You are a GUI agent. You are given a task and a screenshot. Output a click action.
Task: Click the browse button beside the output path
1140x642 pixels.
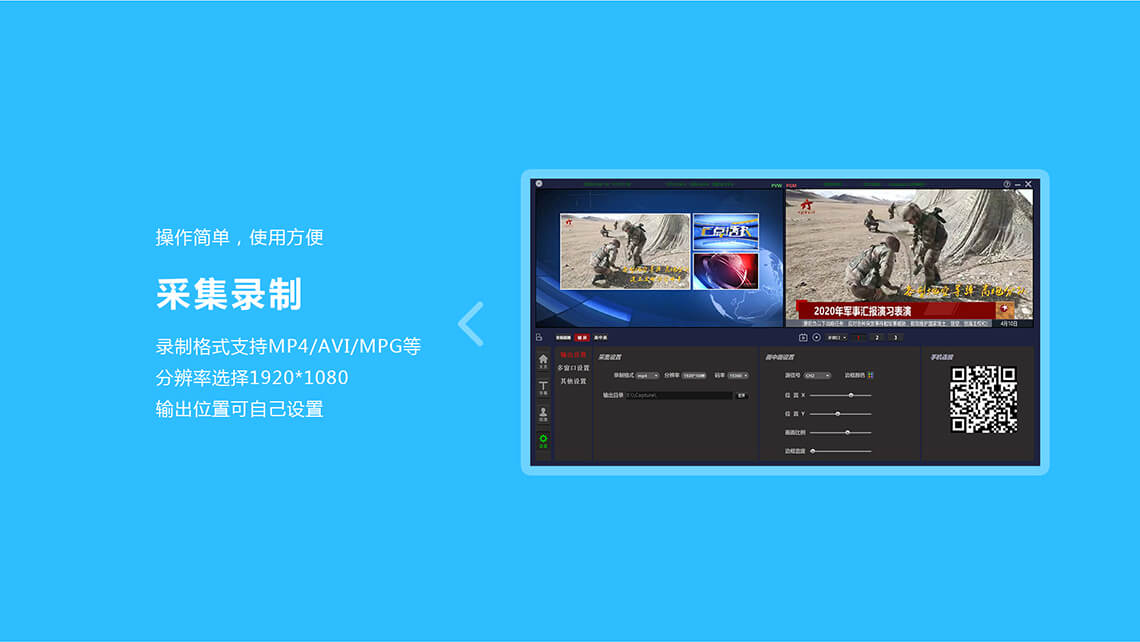point(742,396)
